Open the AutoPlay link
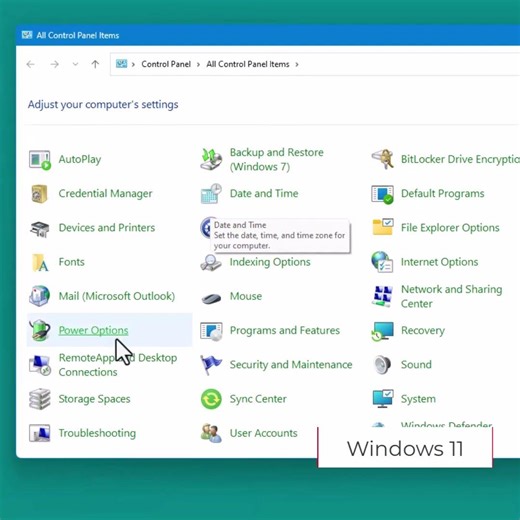Viewport: 520px width, 520px height. pos(80,159)
